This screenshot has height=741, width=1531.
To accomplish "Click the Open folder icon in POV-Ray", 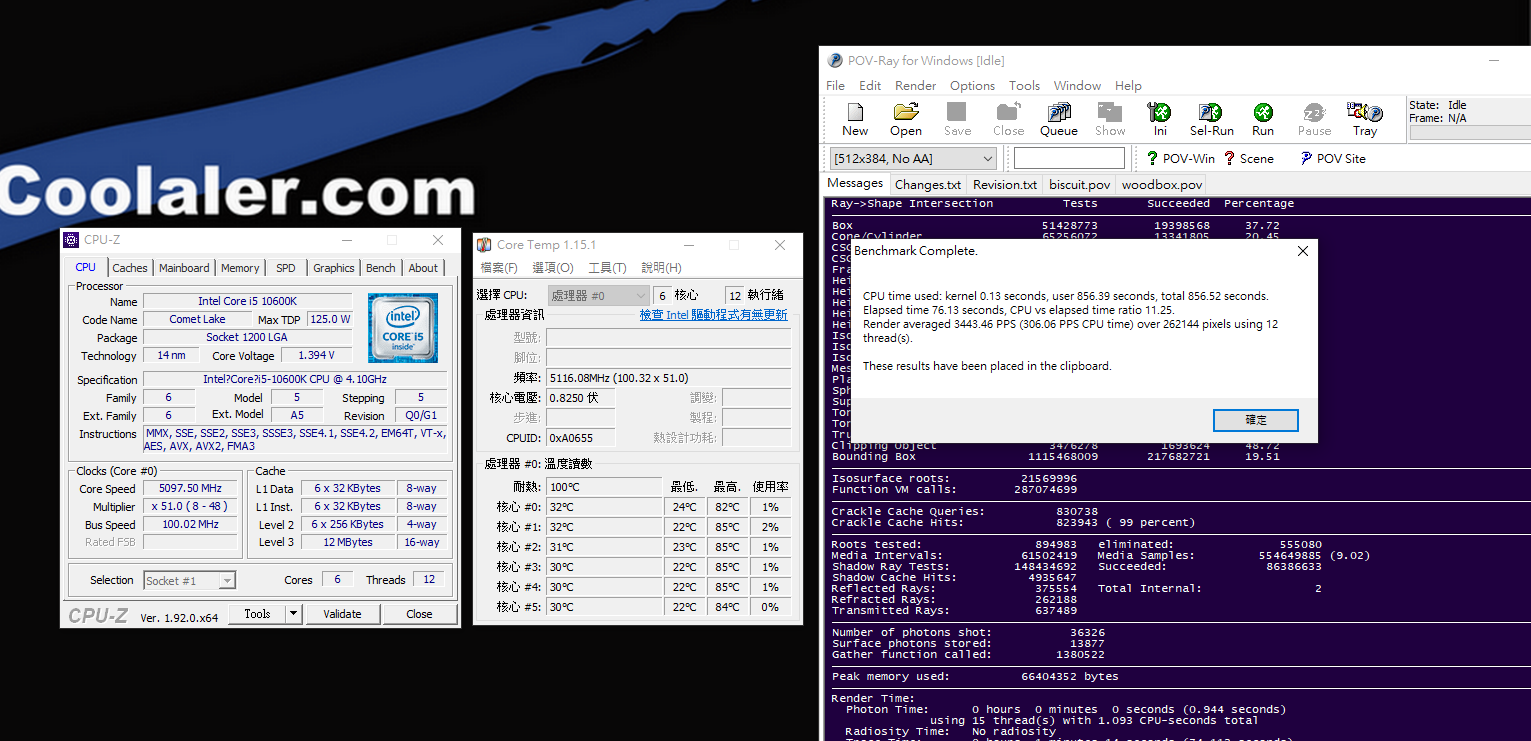I will click(906, 112).
